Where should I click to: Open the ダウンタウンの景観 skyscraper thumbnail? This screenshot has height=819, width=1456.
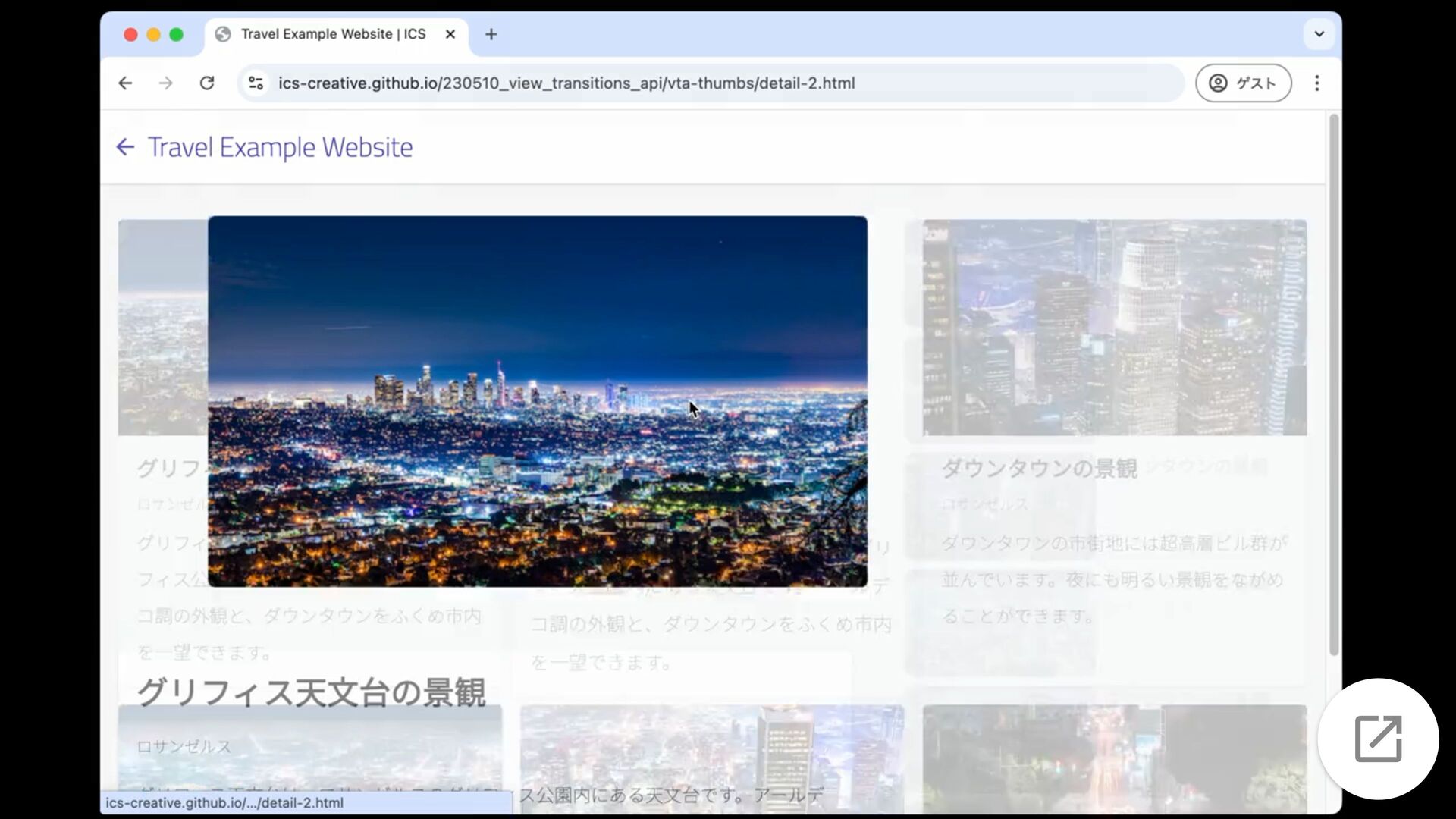(1114, 328)
